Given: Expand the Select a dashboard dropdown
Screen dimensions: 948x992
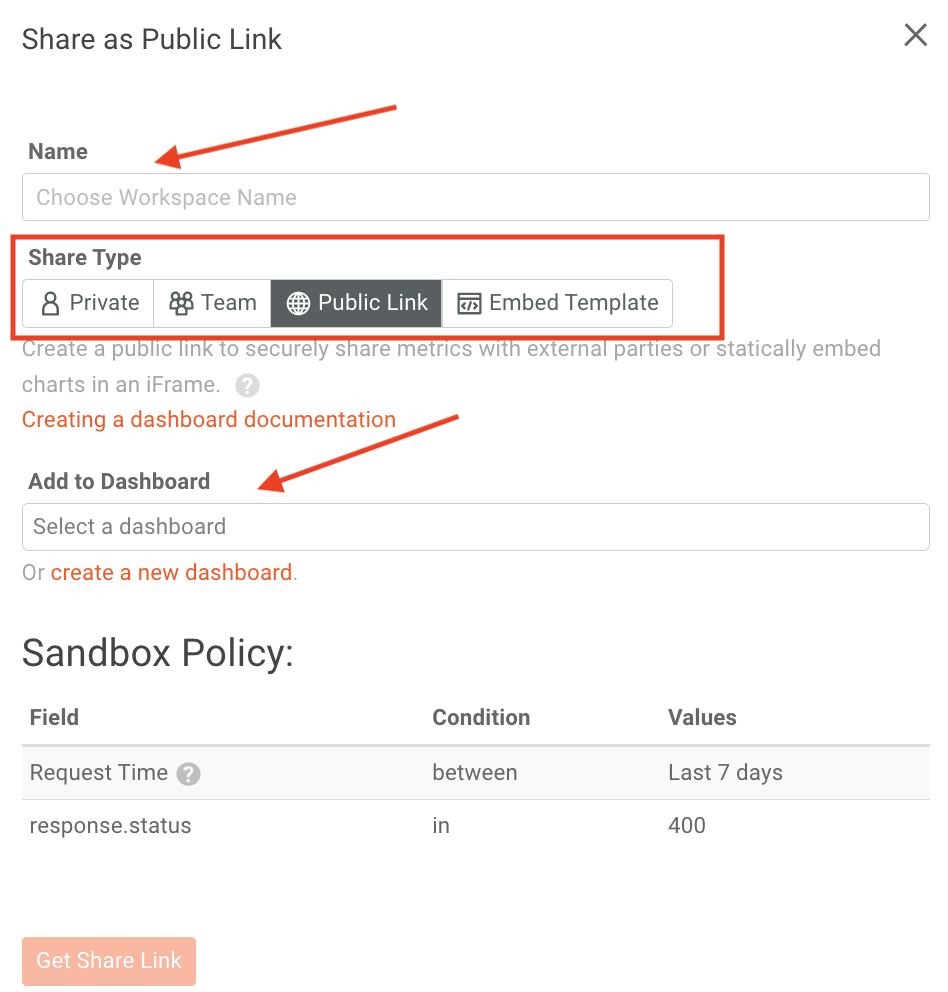Looking at the screenshot, I should point(475,527).
